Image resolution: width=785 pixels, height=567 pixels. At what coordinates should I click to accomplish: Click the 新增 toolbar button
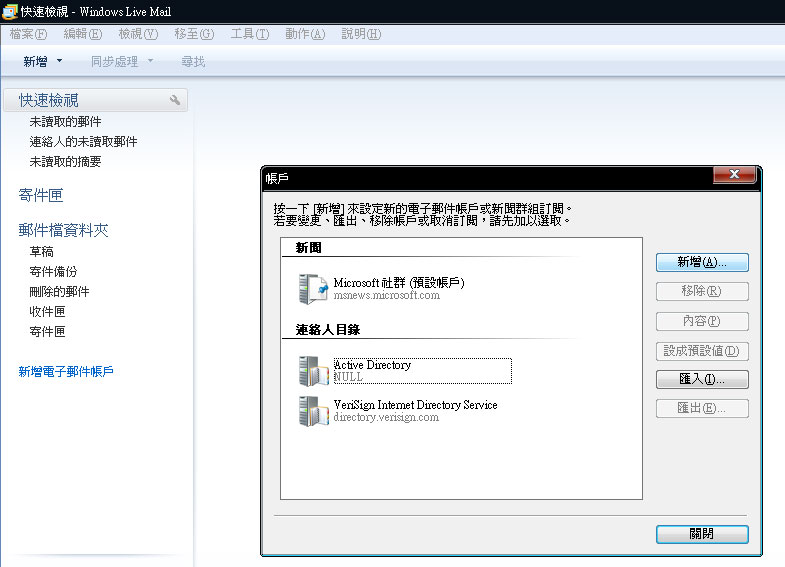coord(35,62)
